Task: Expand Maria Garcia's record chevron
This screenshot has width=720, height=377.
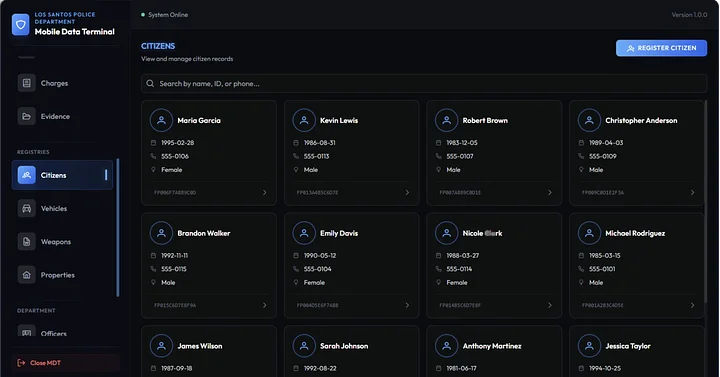Action: click(x=264, y=192)
